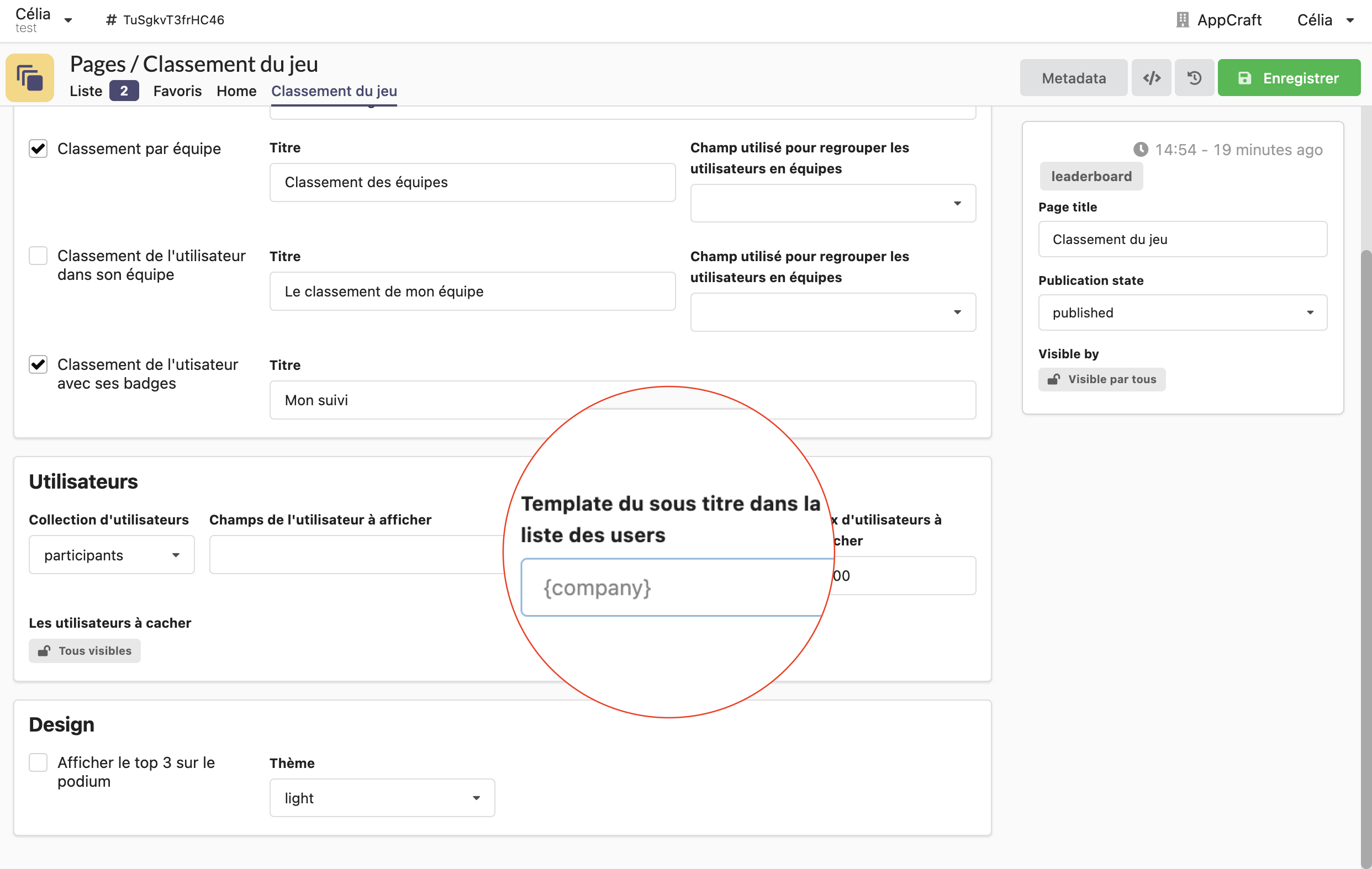1372x869 pixels.
Task: Expand the Thème light dropdown
Action: point(382,798)
